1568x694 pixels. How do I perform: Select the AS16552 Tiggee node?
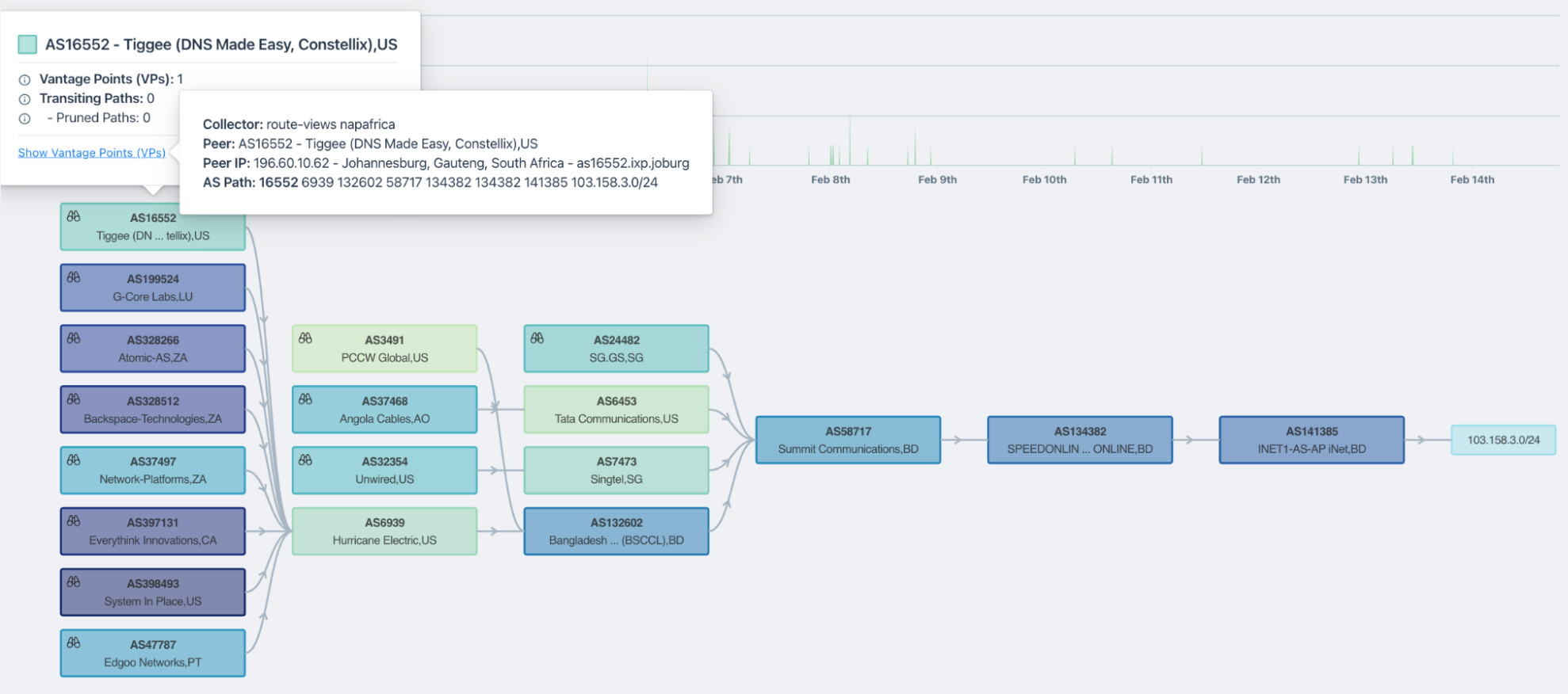153,227
